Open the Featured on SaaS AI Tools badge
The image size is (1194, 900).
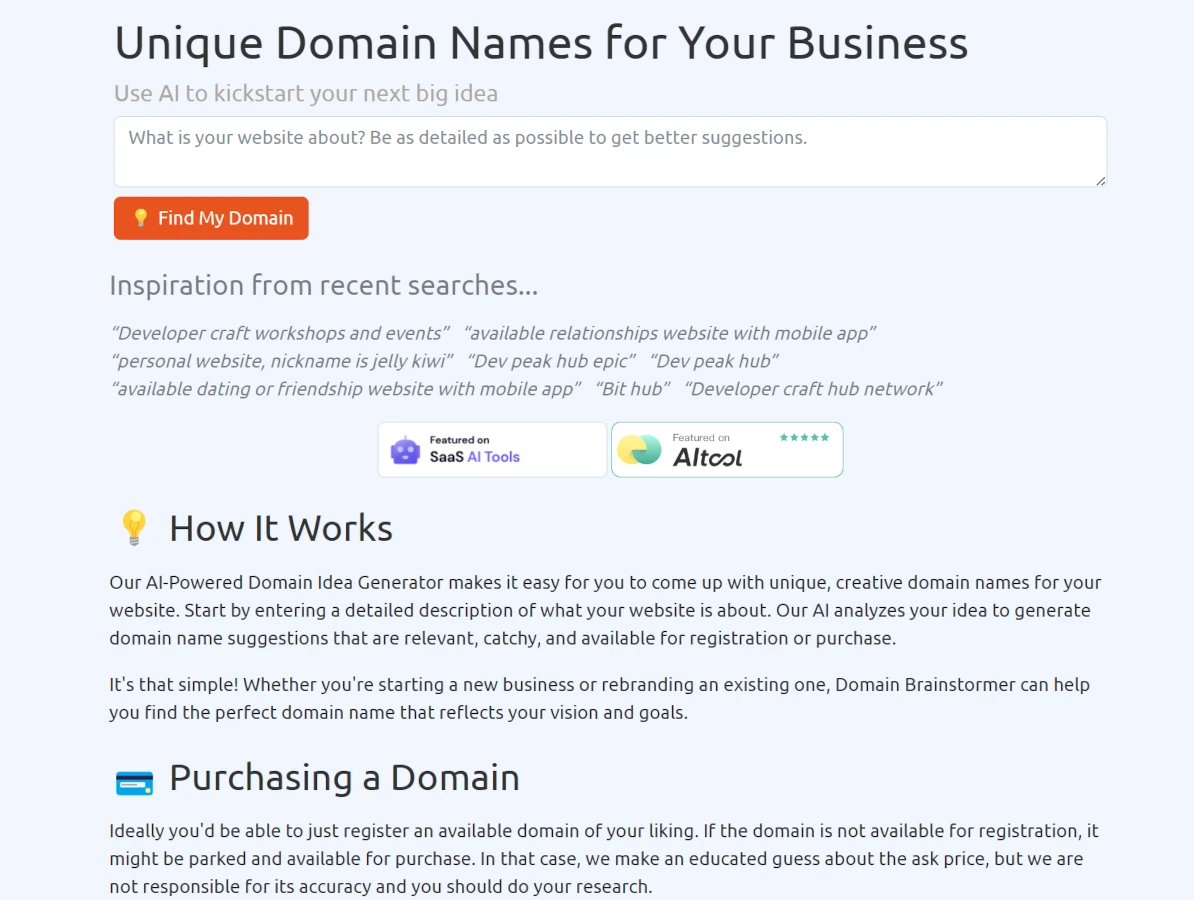(491, 449)
